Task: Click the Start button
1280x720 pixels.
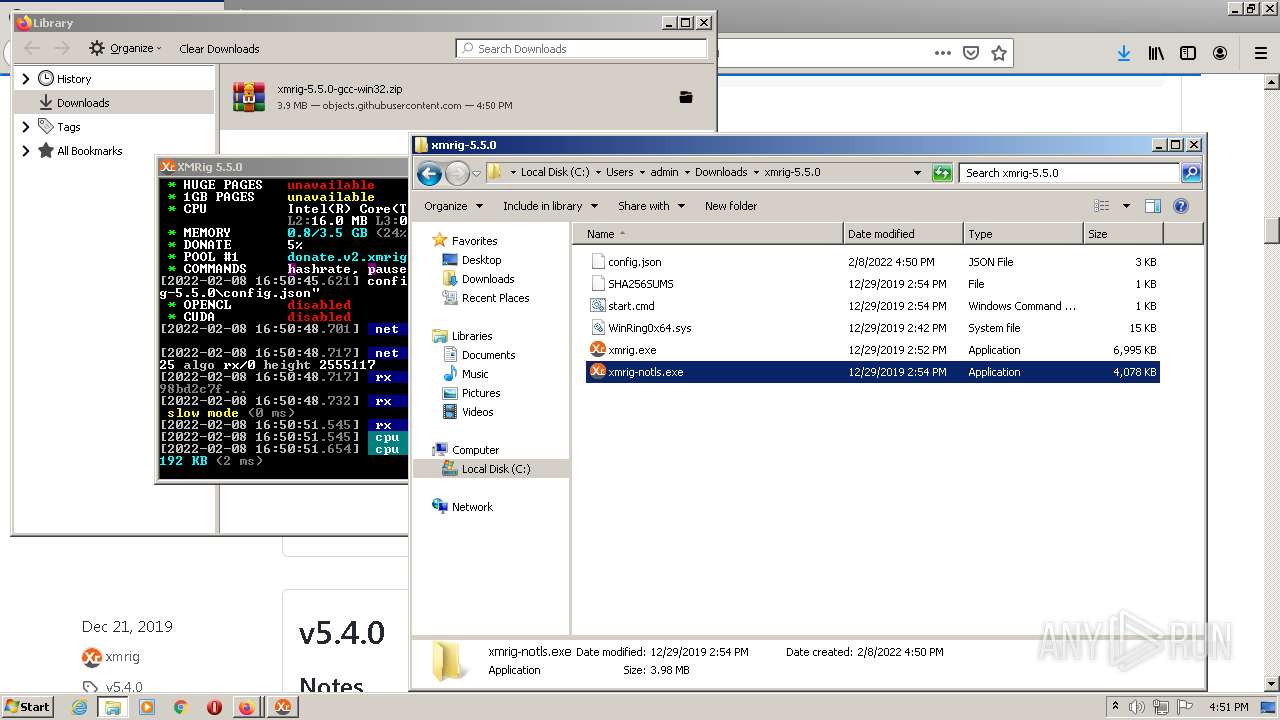Action: (x=28, y=707)
